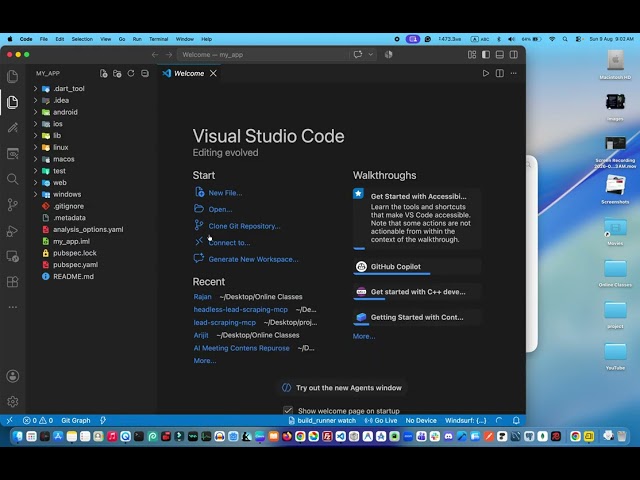Image resolution: width=640 pixels, height=480 pixels.
Task: Open the chat dropdown arrow in title bar
Action: click(371, 55)
